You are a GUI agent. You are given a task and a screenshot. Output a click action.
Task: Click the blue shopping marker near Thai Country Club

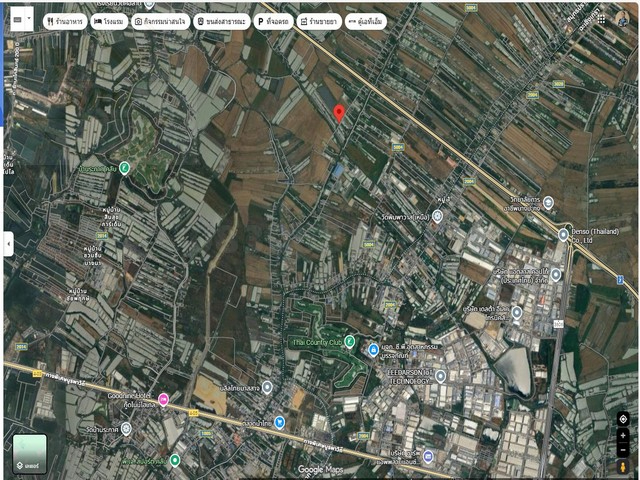(373, 349)
